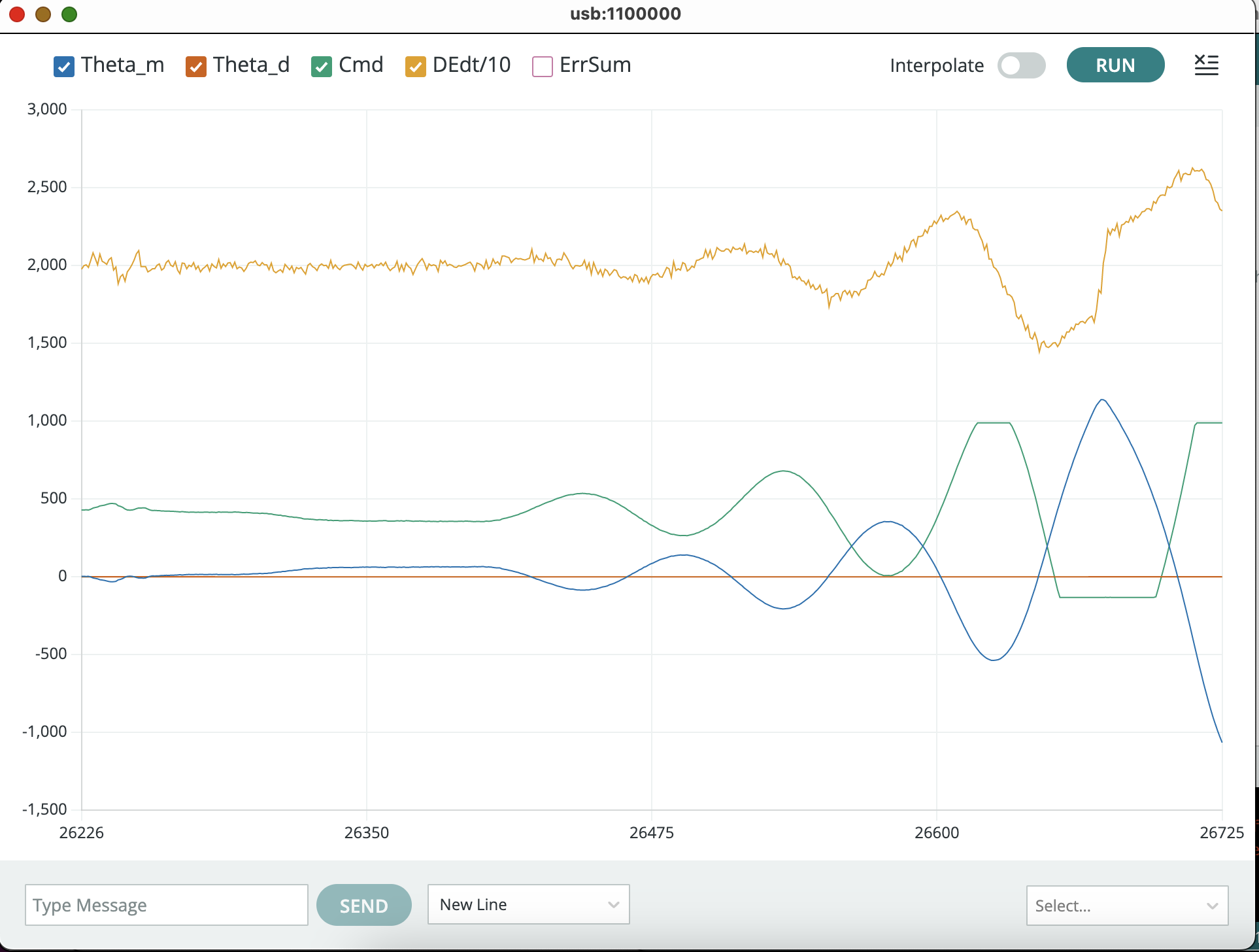Click the yellow minimize window button
The width and height of the screenshot is (1259, 952).
(43, 14)
